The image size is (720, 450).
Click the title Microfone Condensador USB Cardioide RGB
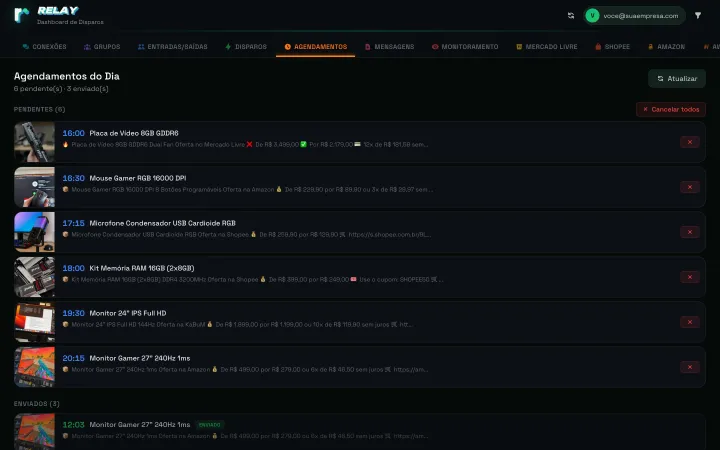163,223
